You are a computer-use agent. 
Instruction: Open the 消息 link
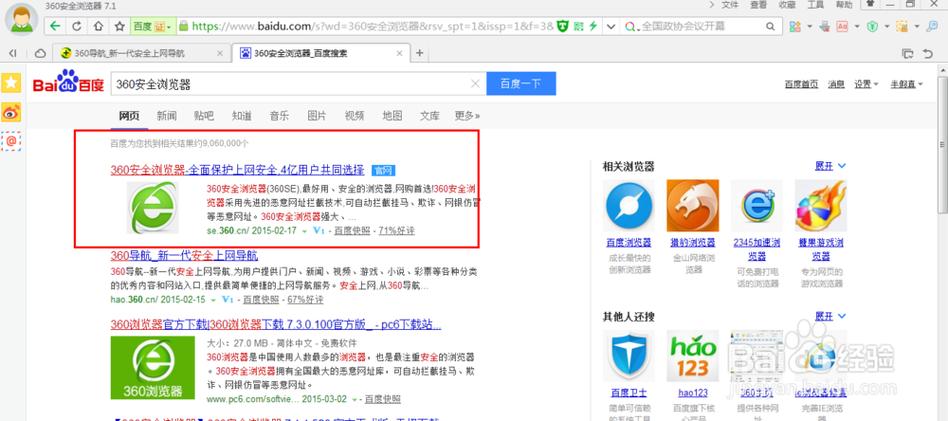[x=836, y=84]
